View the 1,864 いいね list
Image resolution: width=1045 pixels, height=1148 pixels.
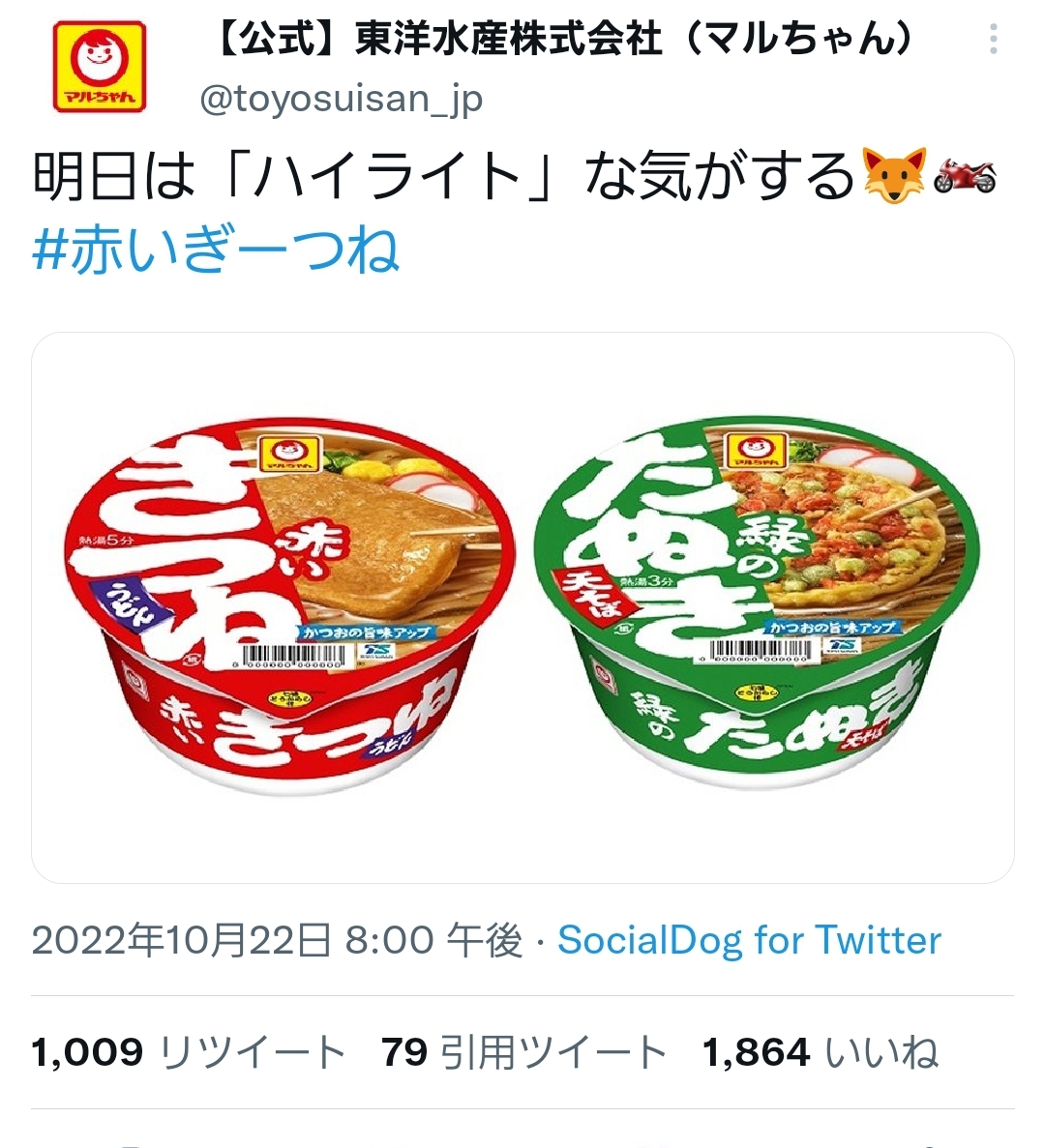pos(820,1051)
